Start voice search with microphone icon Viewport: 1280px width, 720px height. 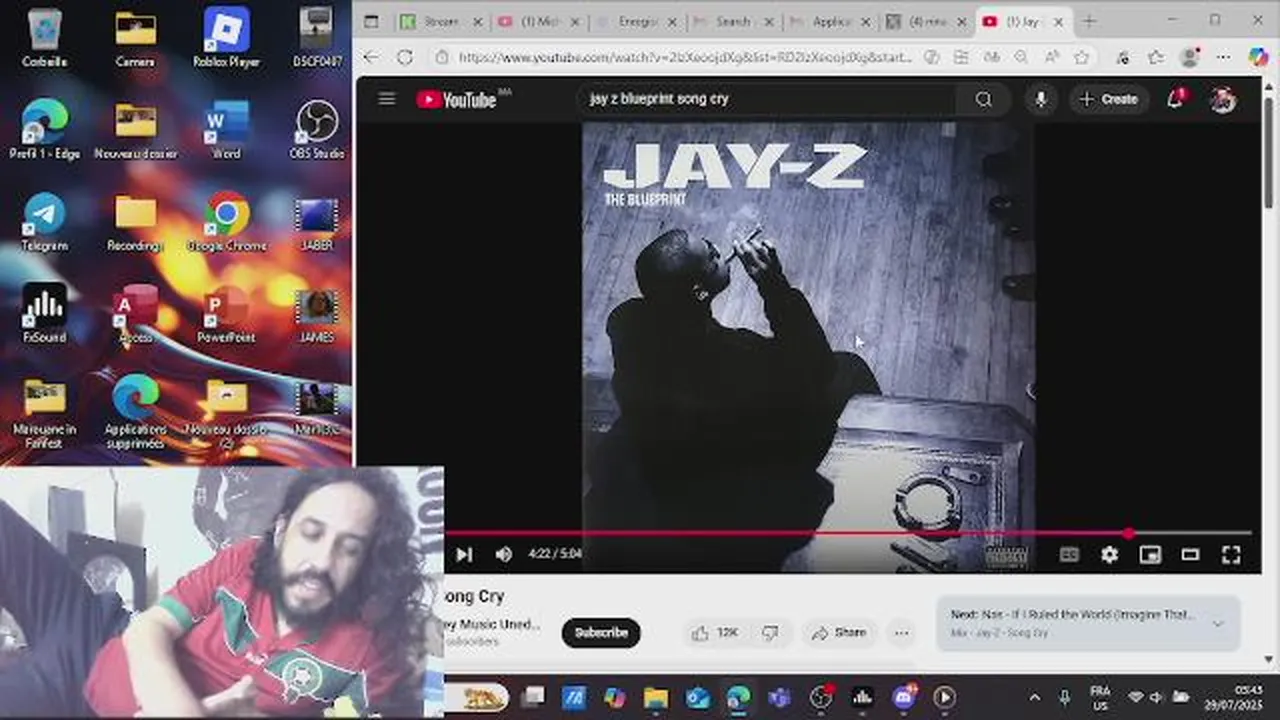click(x=1041, y=99)
